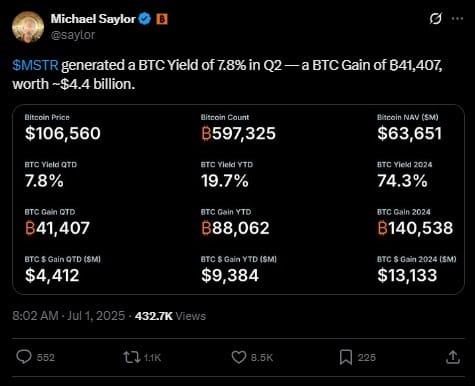Click the 225 bookmarks count
Image resolution: width=475 pixels, height=386 pixels.
click(367, 358)
